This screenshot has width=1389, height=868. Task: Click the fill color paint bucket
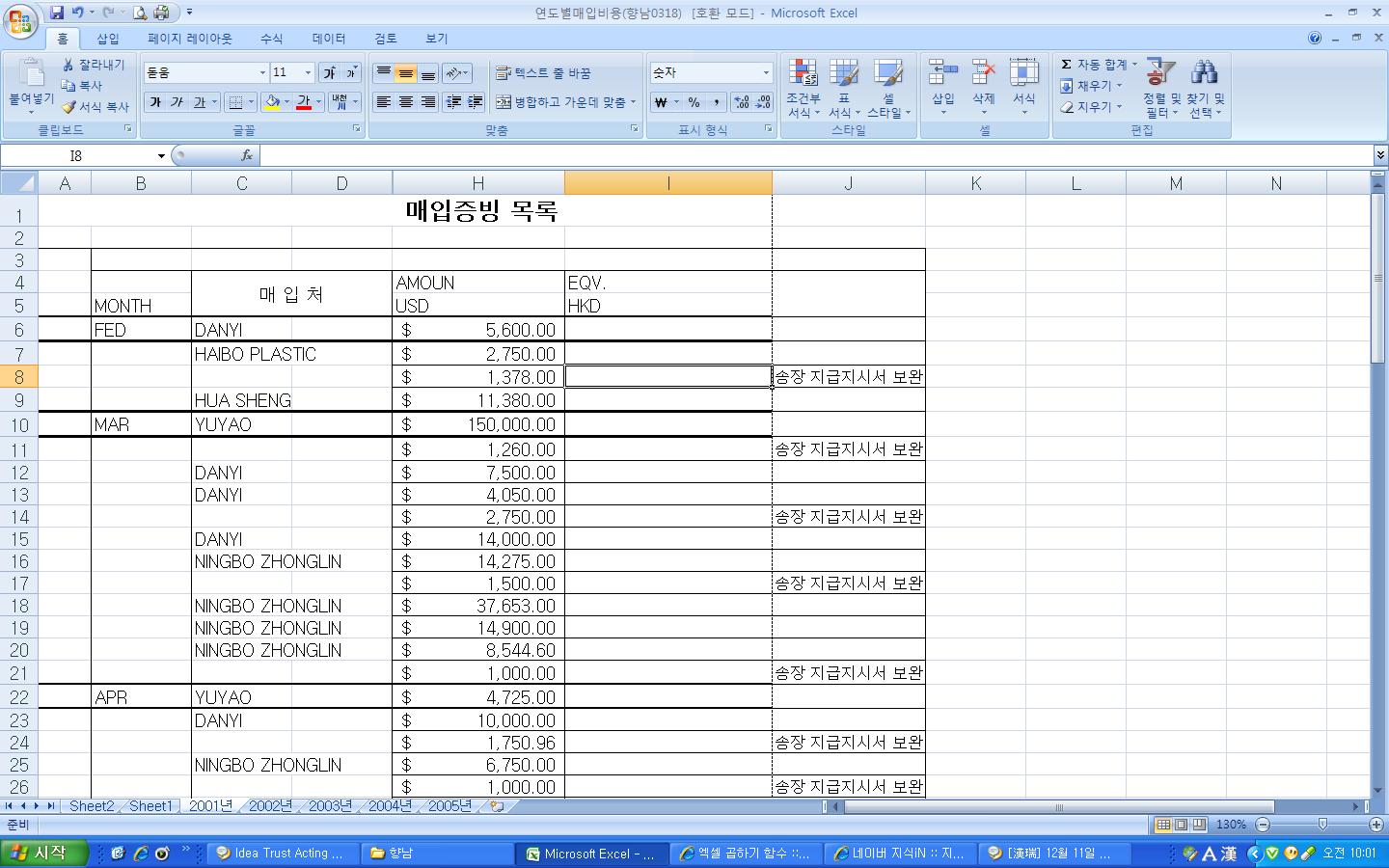pyautogui.click(x=272, y=102)
